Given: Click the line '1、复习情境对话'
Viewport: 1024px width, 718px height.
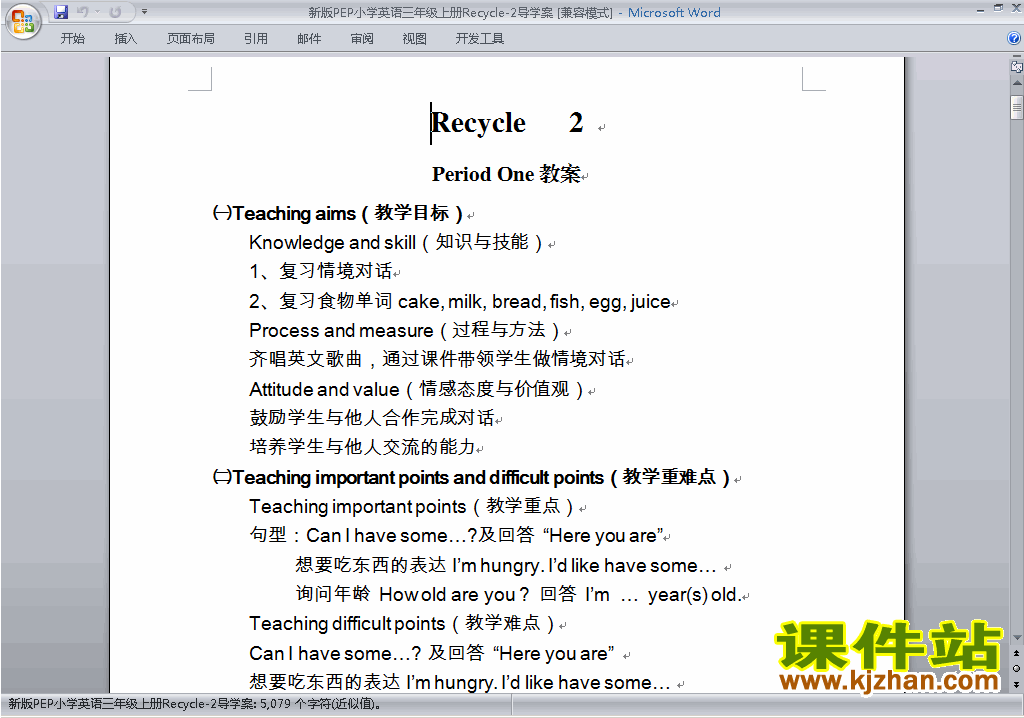Looking at the screenshot, I should pos(321,270).
